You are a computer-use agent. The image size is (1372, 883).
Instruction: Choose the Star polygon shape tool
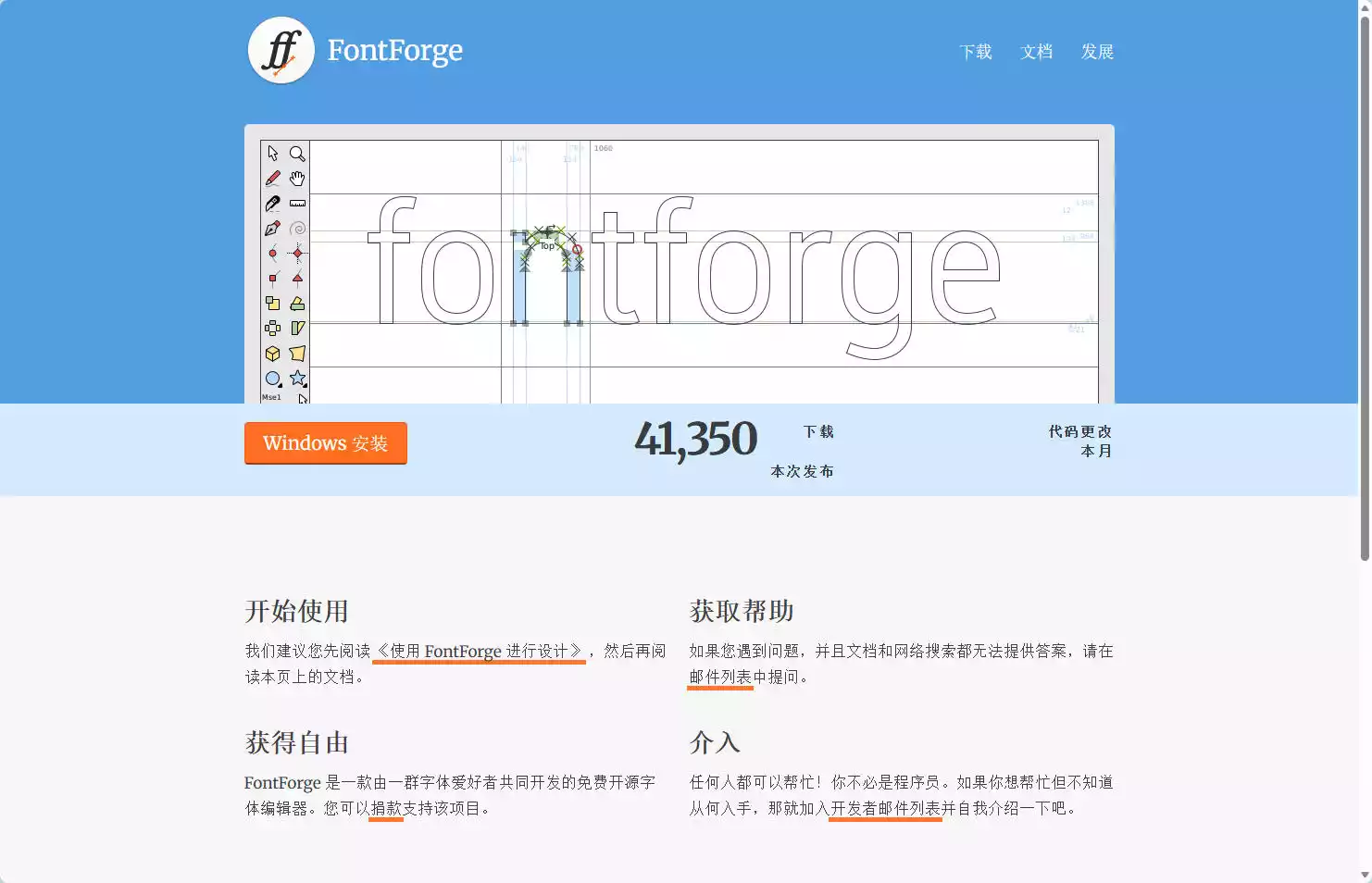[297, 379]
